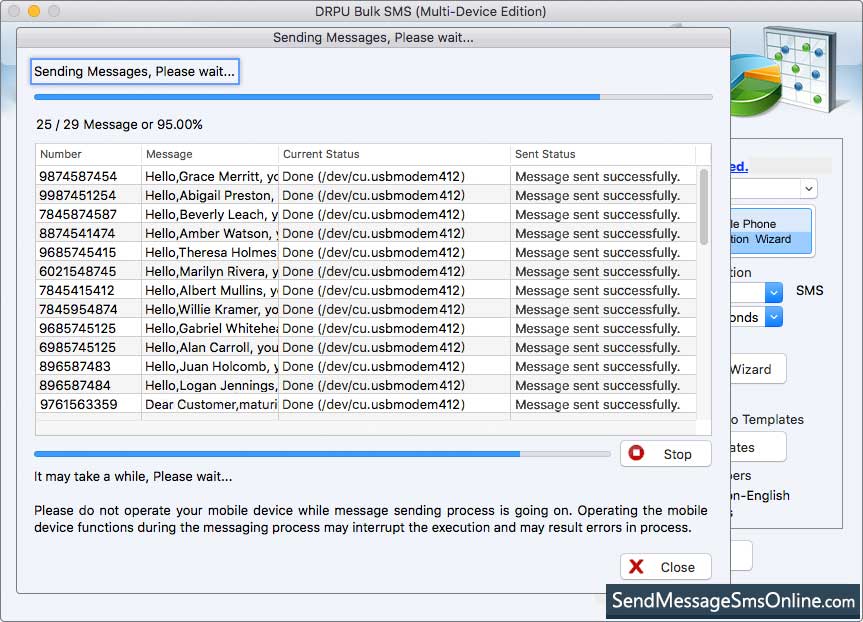
Task: Click 'Message sent successfully.' for number 9987451254
Action: pos(598,195)
